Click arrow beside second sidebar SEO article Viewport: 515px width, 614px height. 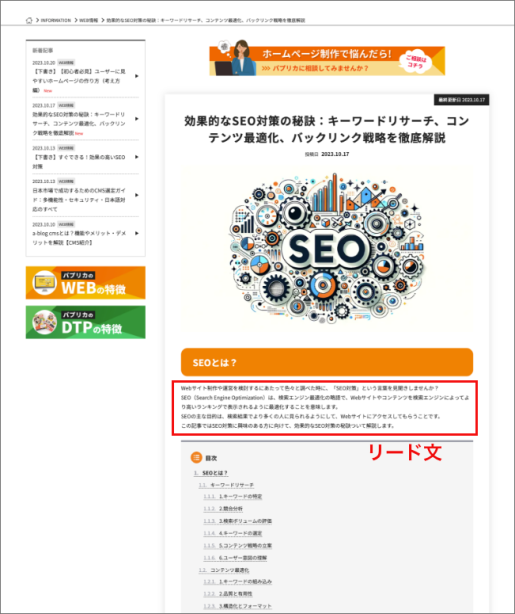tap(137, 119)
